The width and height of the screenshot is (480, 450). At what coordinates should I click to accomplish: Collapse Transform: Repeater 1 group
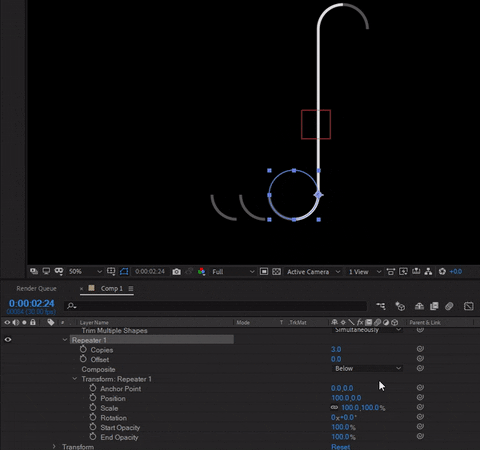pos(75,379)
